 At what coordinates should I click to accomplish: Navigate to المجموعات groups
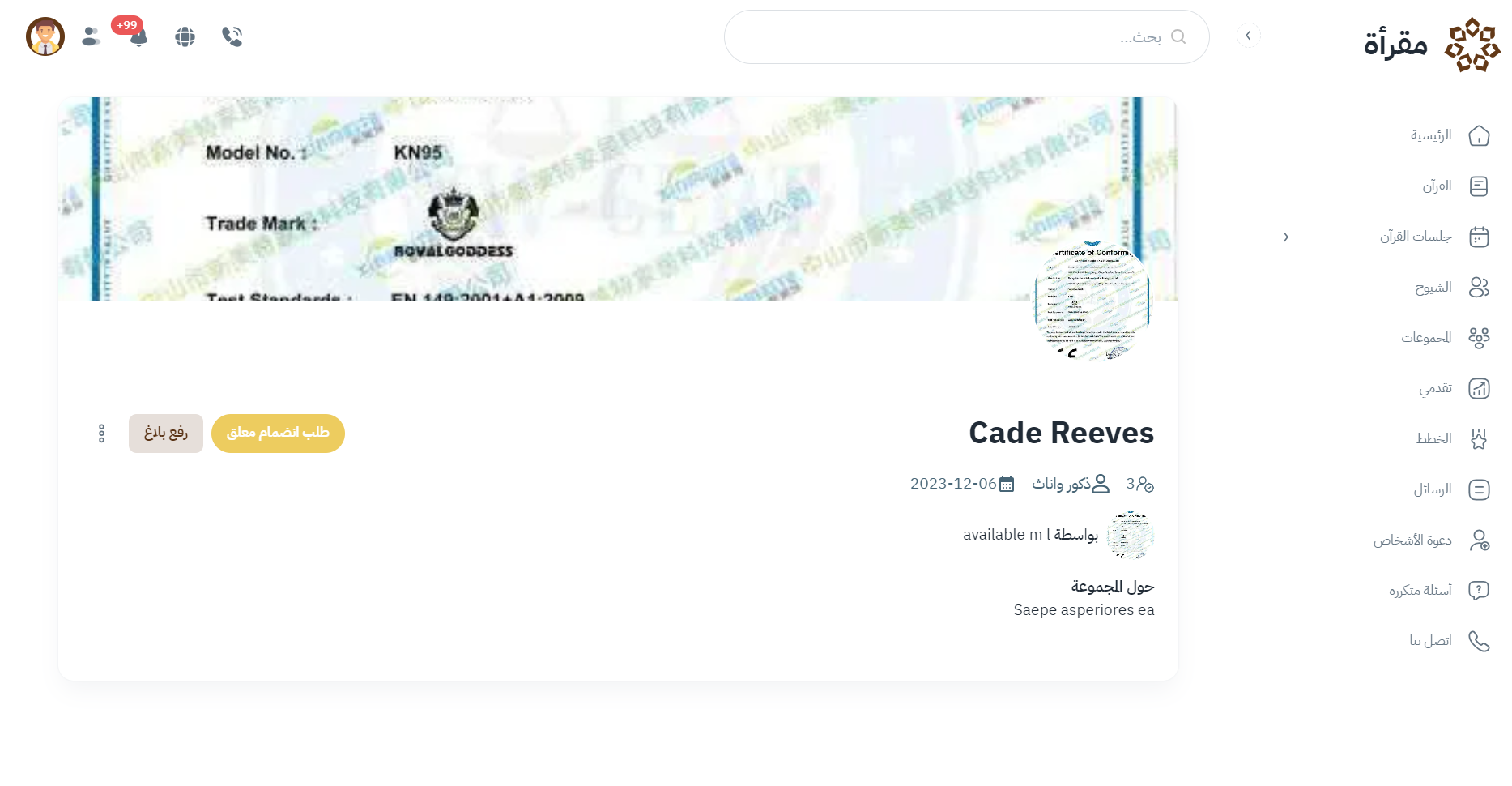(1444, 338)
